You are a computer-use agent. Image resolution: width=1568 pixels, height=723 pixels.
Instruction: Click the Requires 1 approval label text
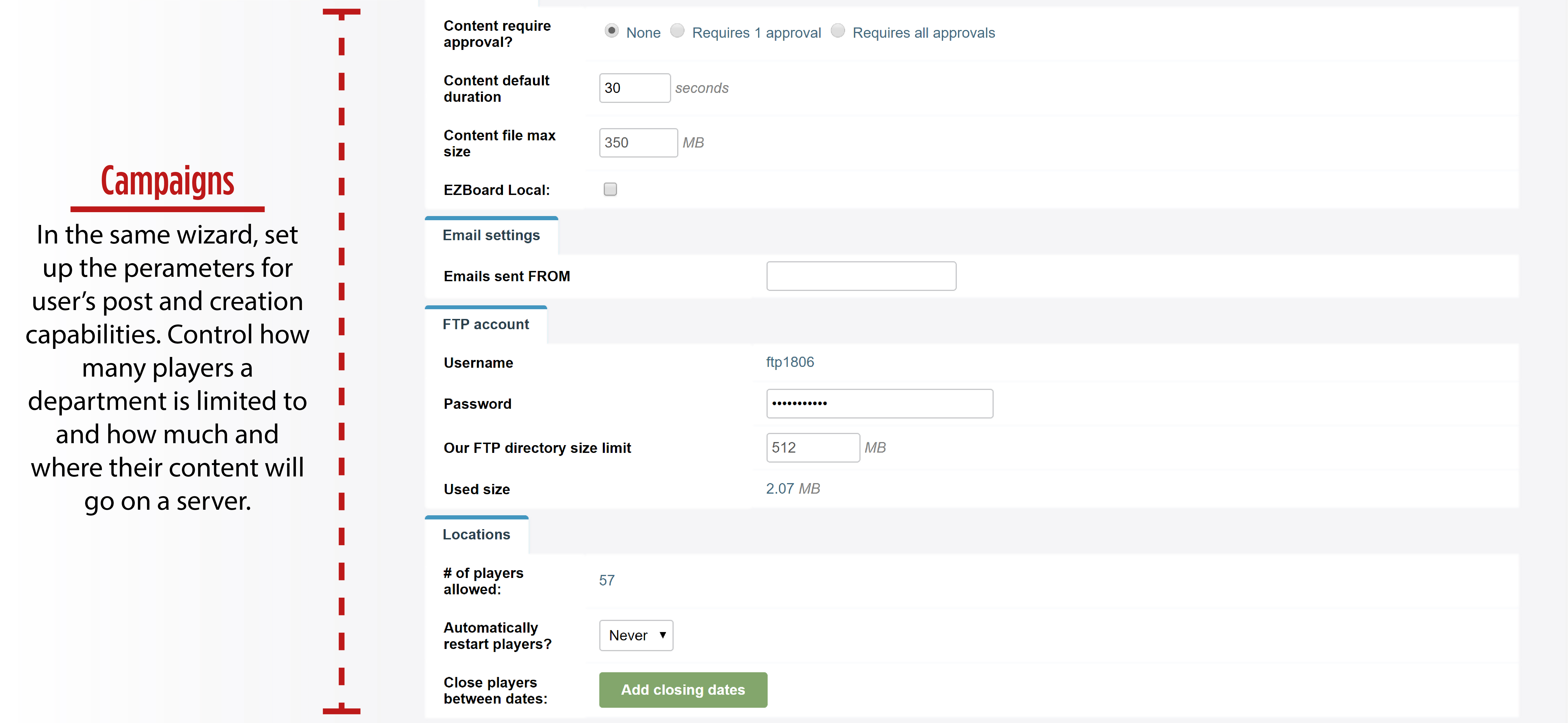point(757,33)
